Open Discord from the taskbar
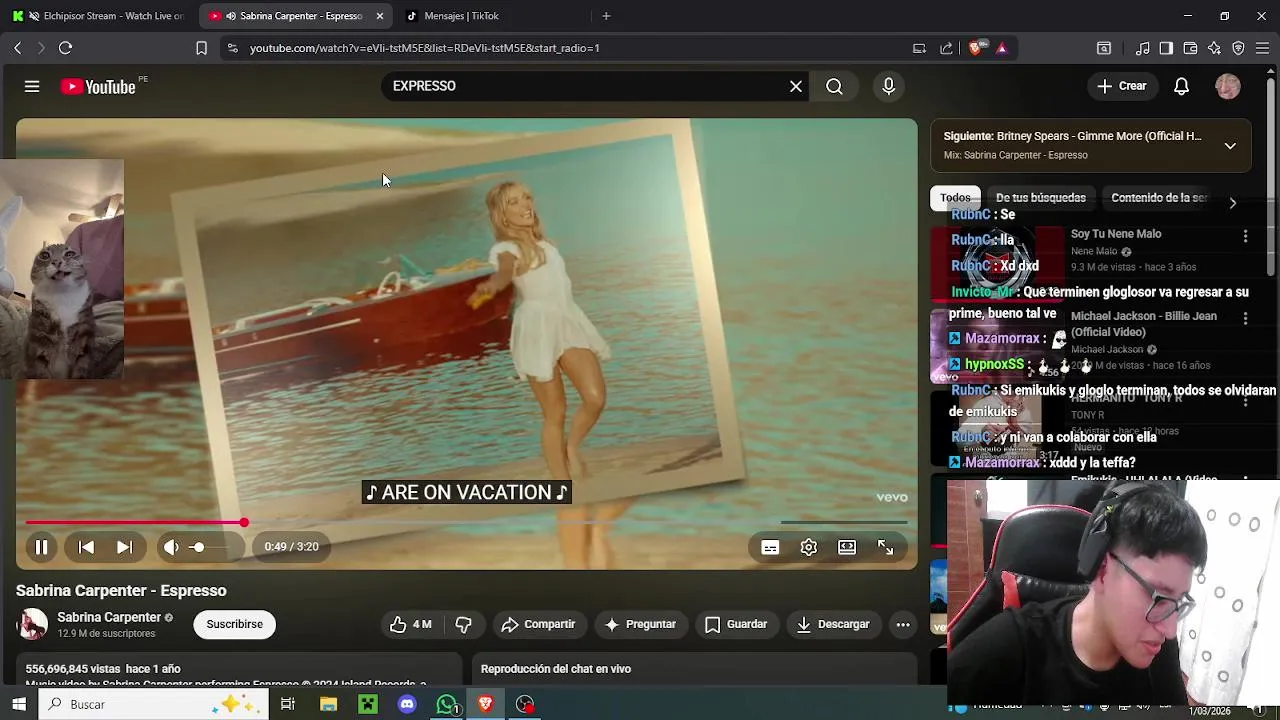 click(x=407, y=704)
